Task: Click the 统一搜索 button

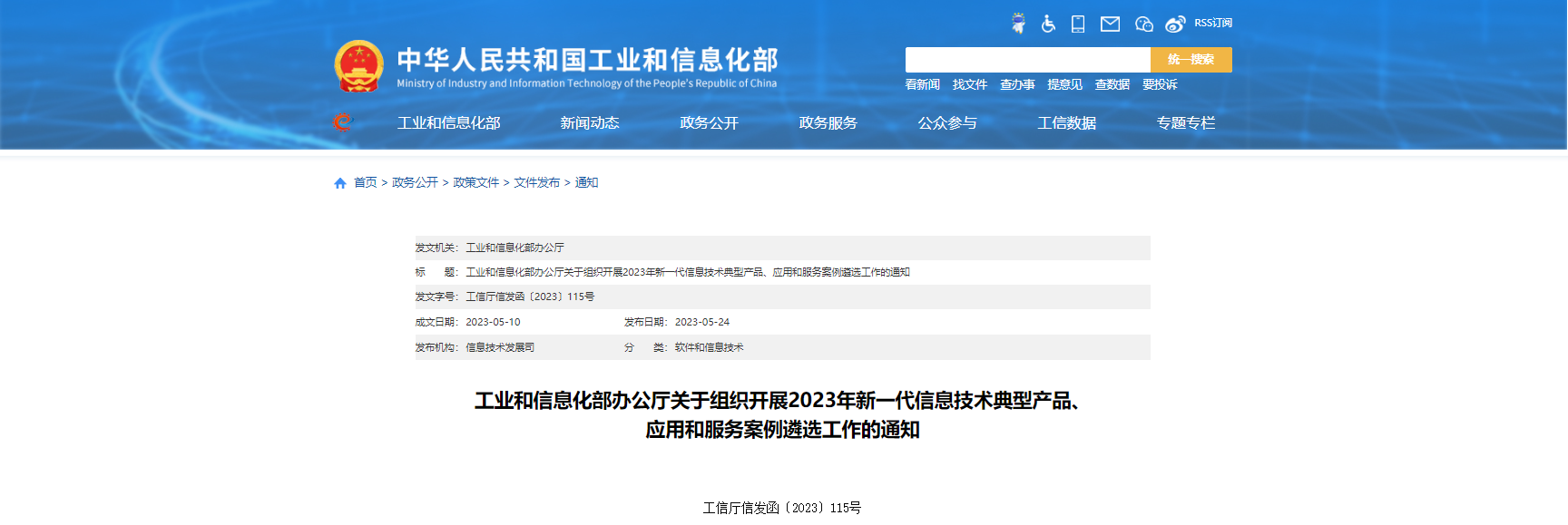Action: pyautogui.click(x=1191, y=60)
